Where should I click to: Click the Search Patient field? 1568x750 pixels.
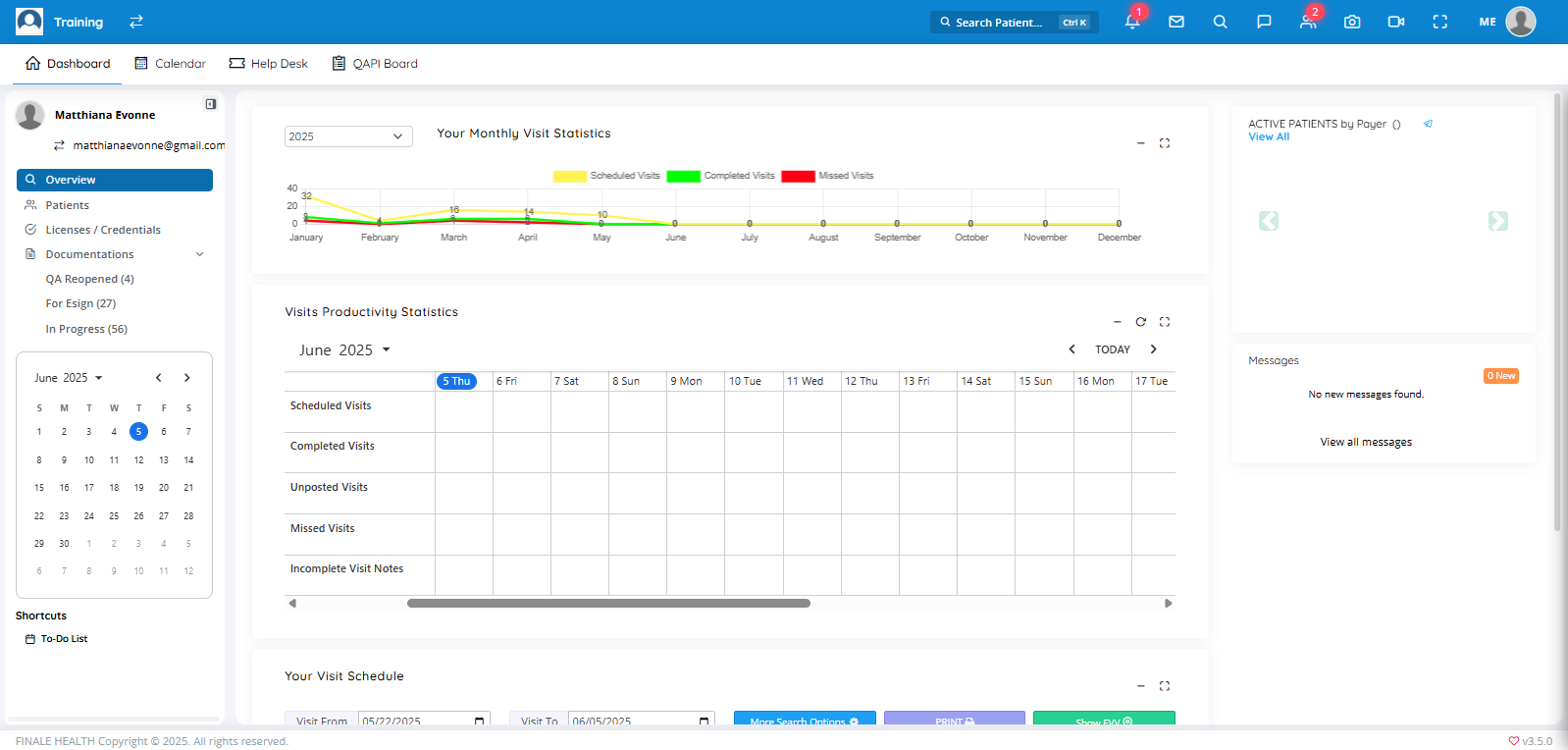point(1001,23)
